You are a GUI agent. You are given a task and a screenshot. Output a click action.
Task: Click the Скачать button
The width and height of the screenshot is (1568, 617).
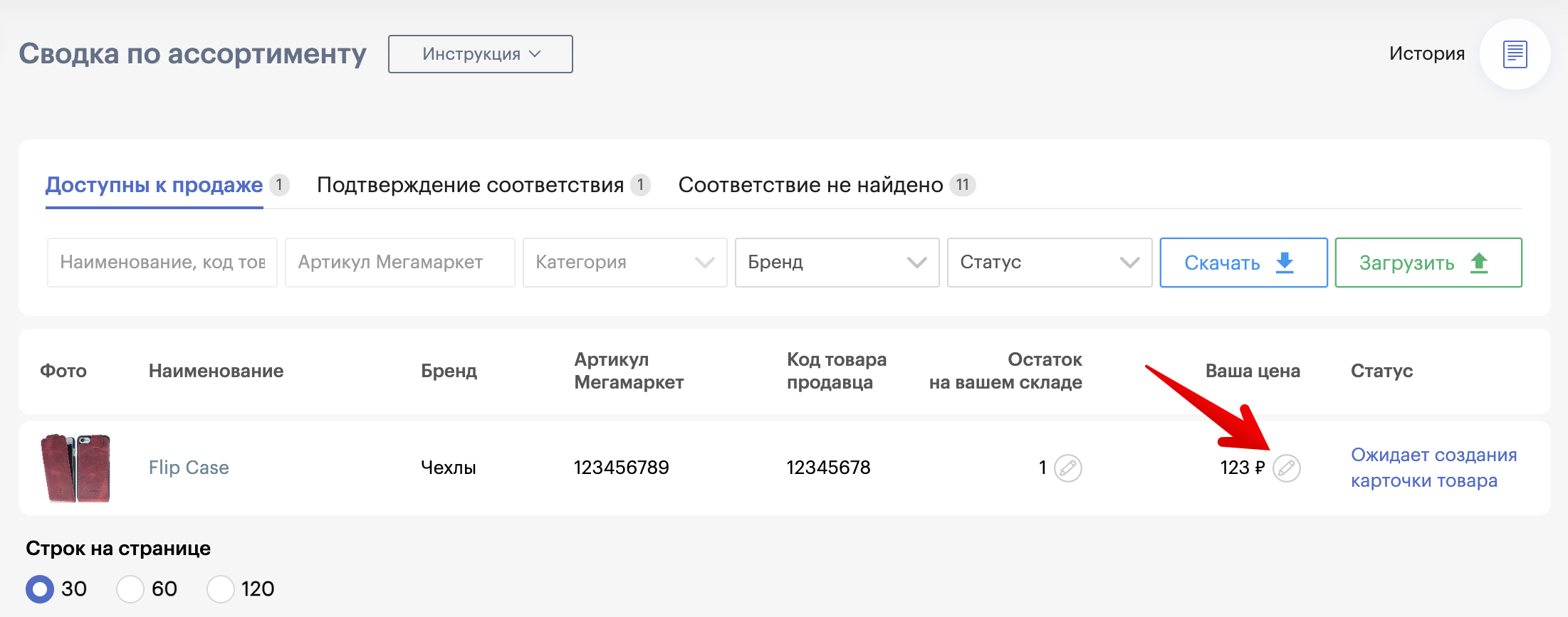click(x=1244, y=263)
